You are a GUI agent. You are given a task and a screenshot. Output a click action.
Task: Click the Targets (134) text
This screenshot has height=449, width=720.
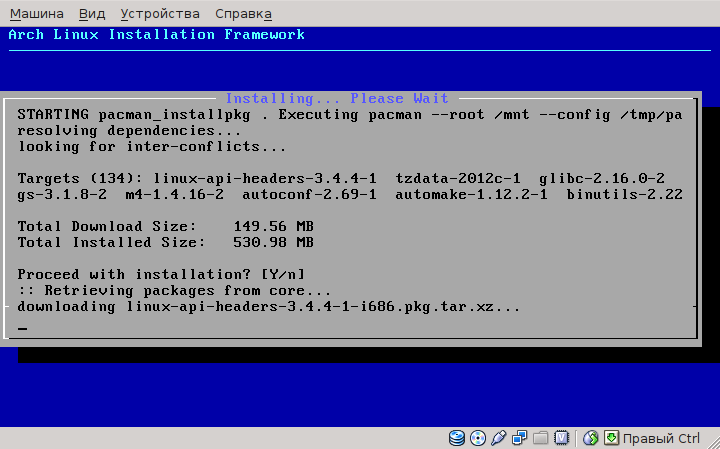81,178
